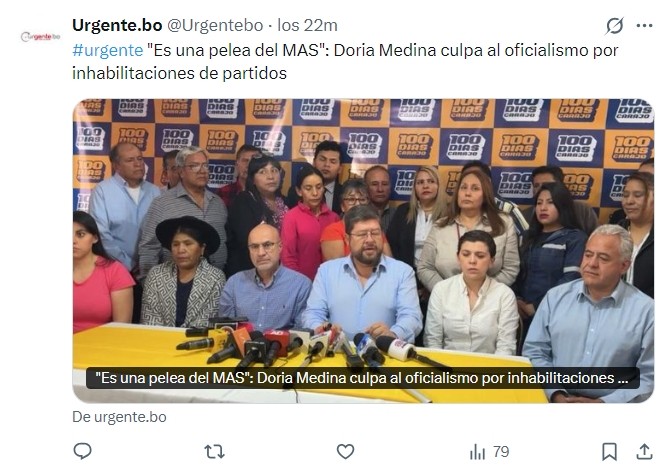Open the news article card image
The image size is (661, 476).
click(x=363, y=251)
